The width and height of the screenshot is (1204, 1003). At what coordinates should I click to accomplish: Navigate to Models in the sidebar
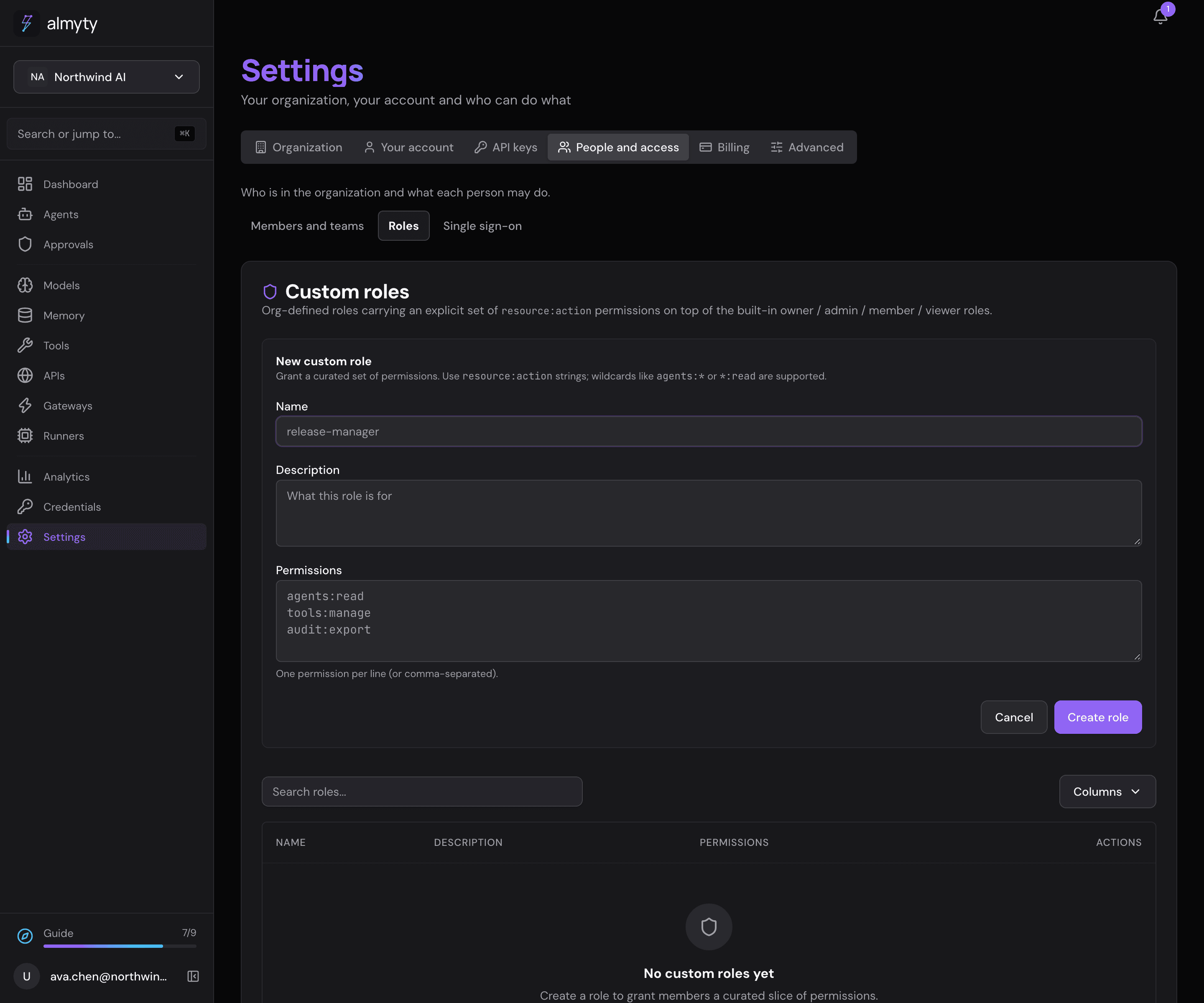(107, 285)
